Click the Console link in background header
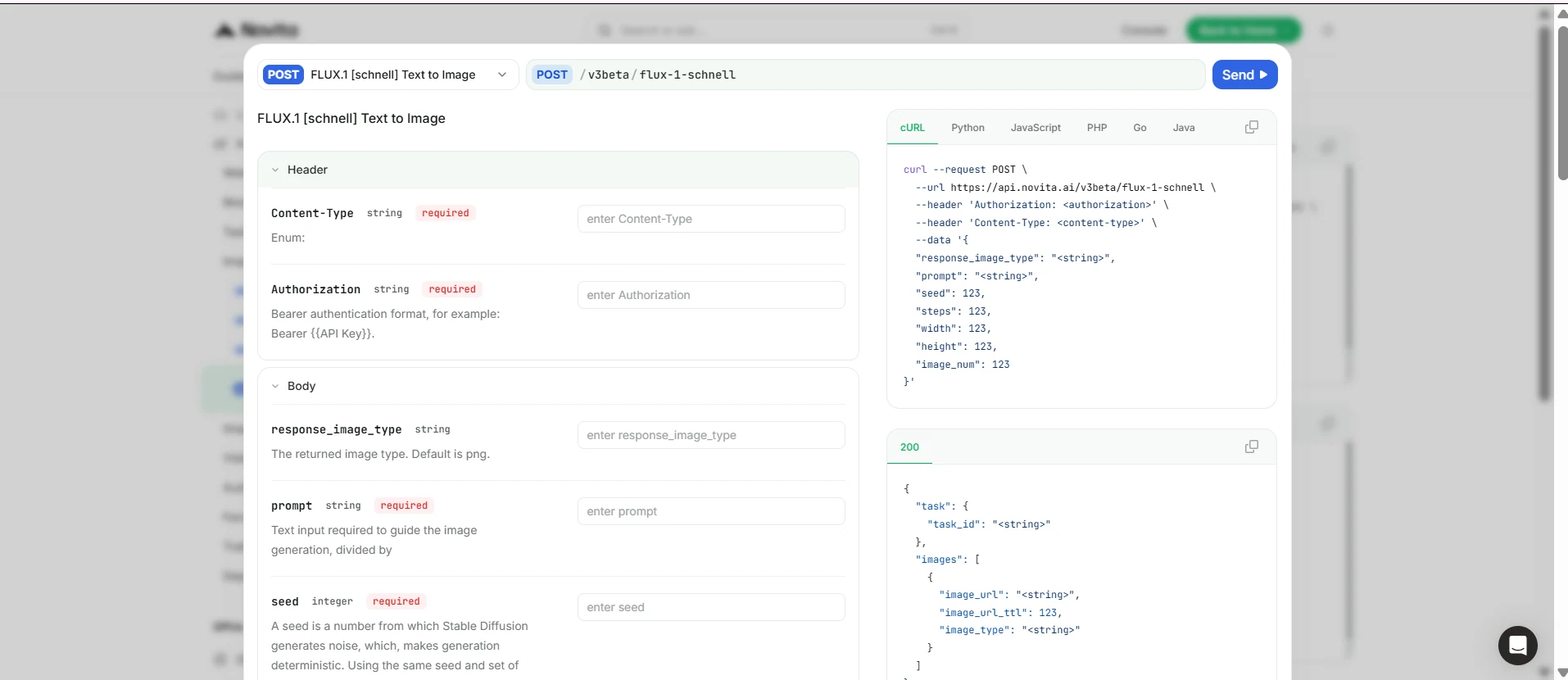 1144,30
